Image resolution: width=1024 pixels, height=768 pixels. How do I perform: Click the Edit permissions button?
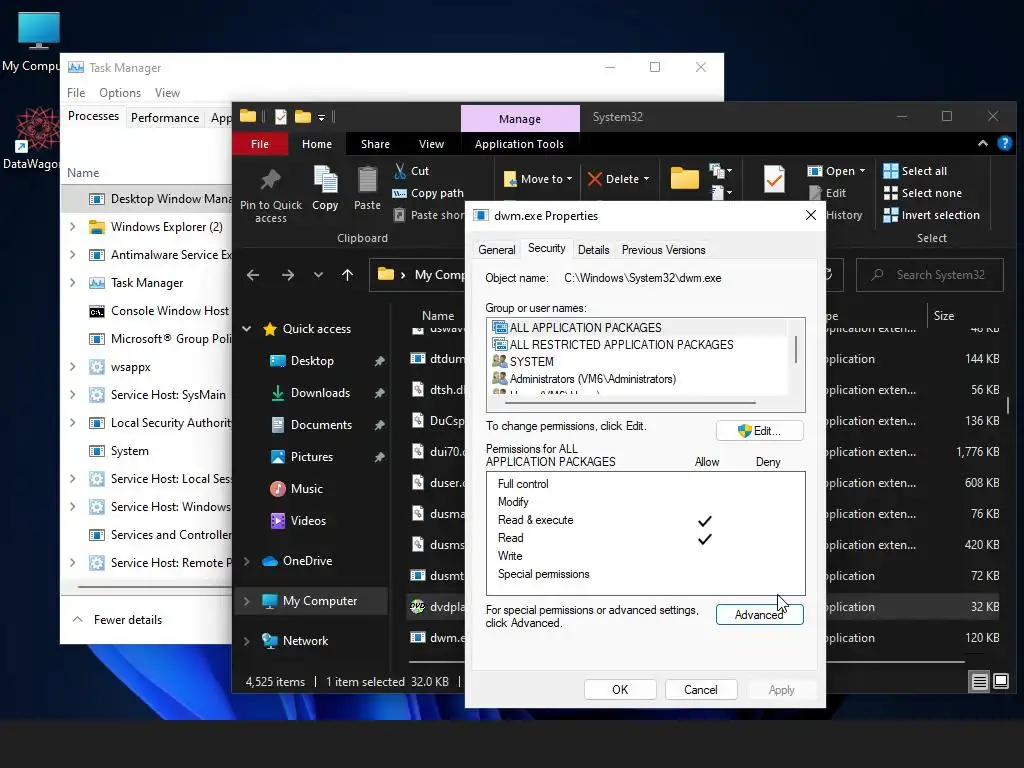760,431
